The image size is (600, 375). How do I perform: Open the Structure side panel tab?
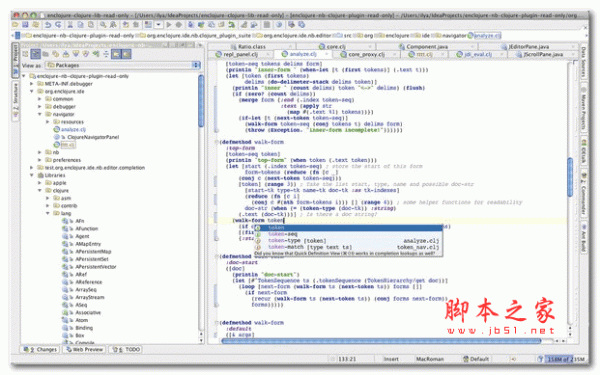coord(16,100)
